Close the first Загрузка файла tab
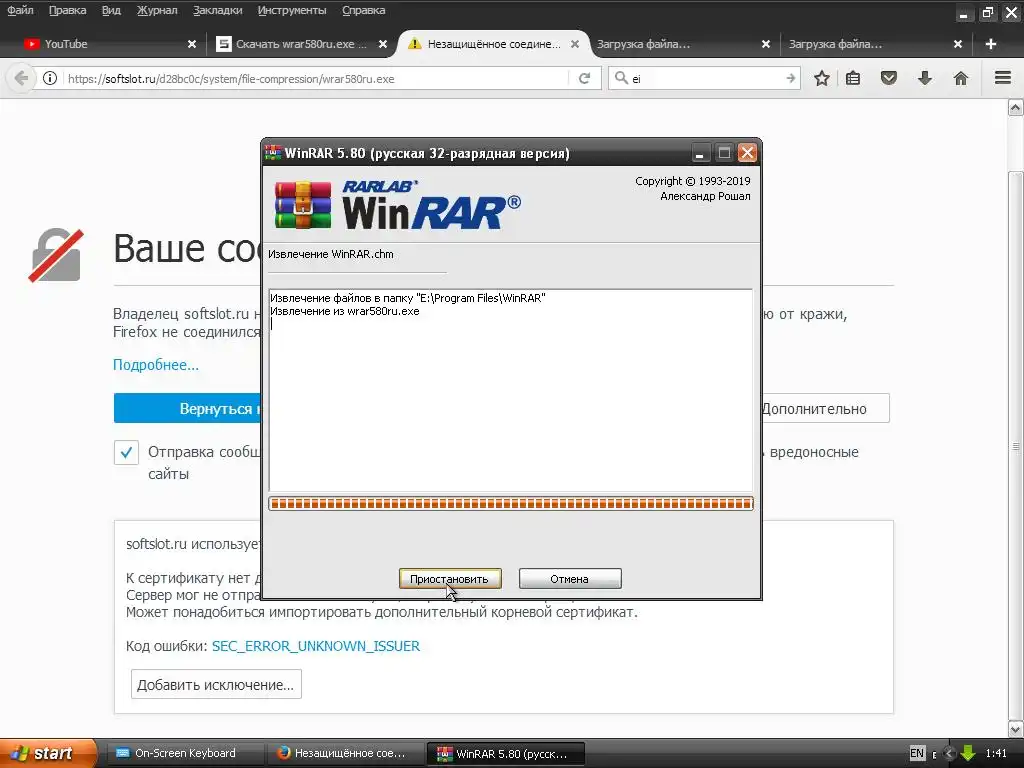This screenshot has height=768, width=1024. (x=766, y=44)
